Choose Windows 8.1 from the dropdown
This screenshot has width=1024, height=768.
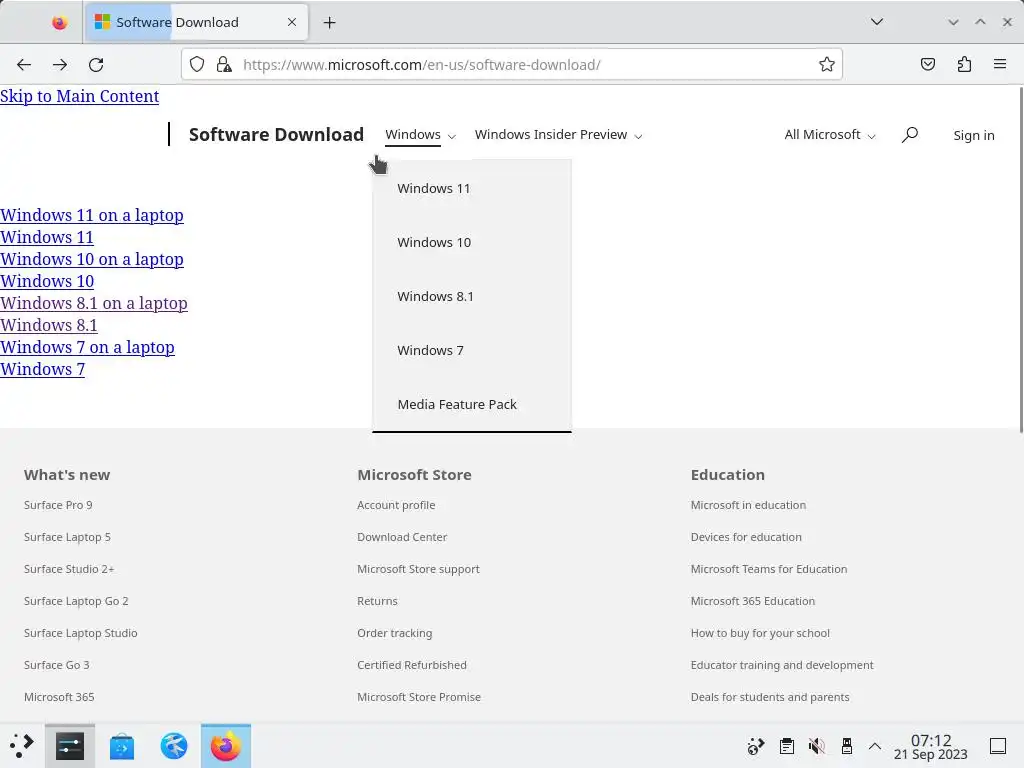472,296
